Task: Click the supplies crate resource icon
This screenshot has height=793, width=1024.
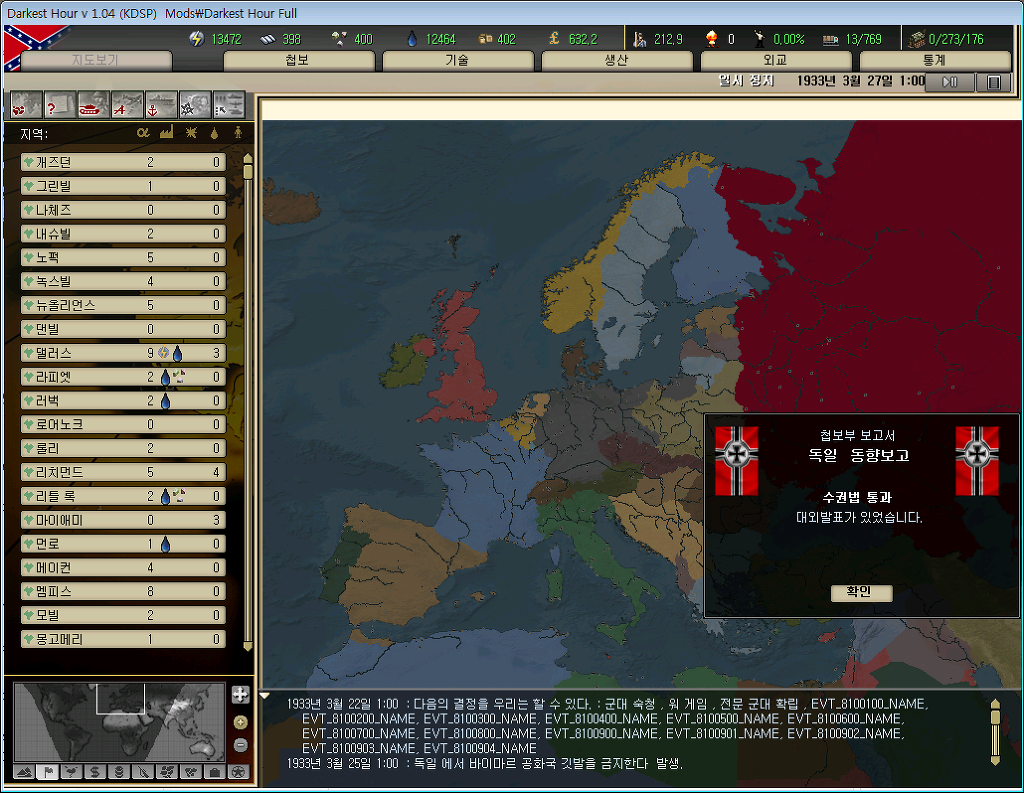Action: coord(485,39)
